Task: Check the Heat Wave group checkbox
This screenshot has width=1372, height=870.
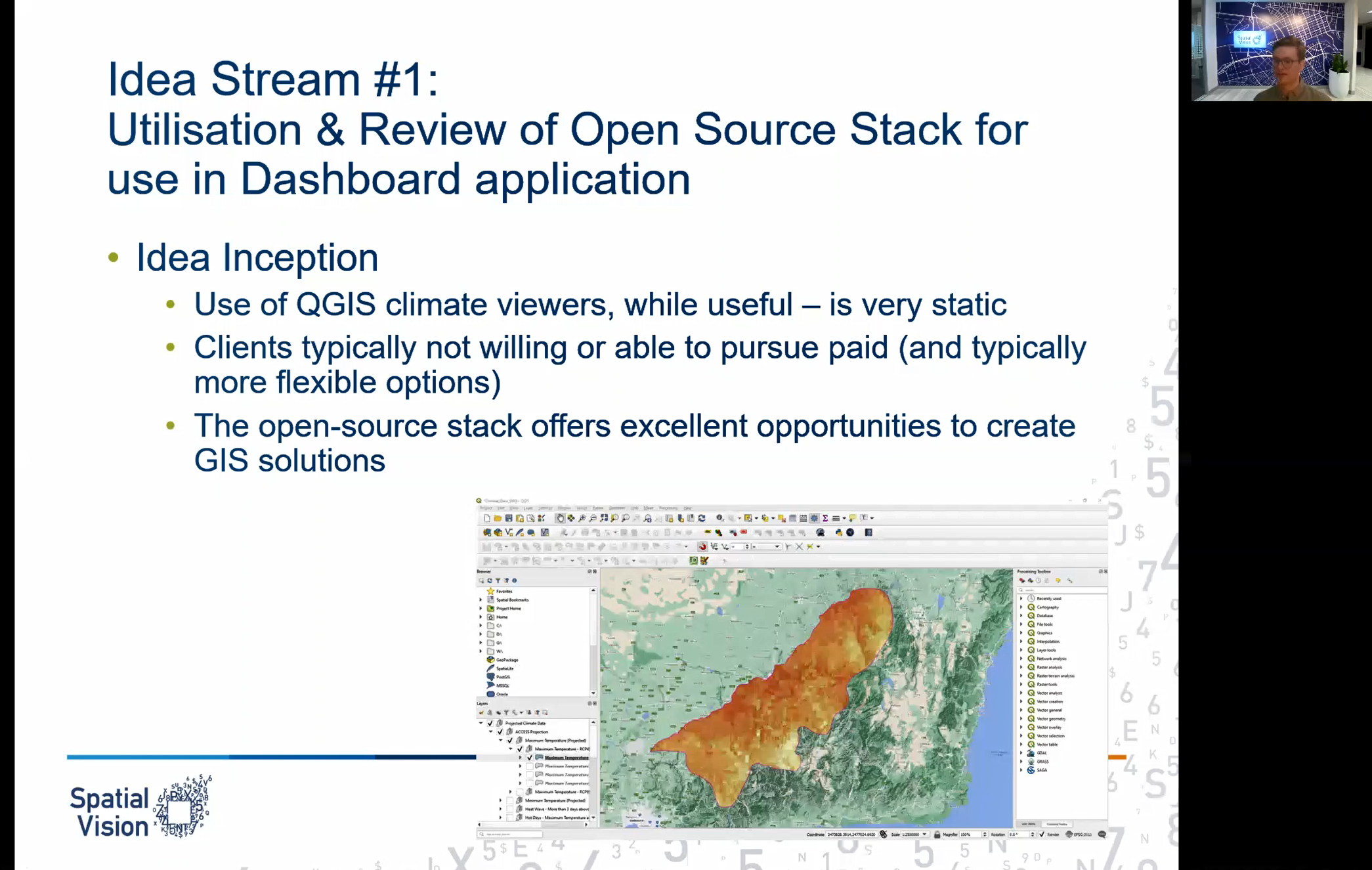Action: 509,809
